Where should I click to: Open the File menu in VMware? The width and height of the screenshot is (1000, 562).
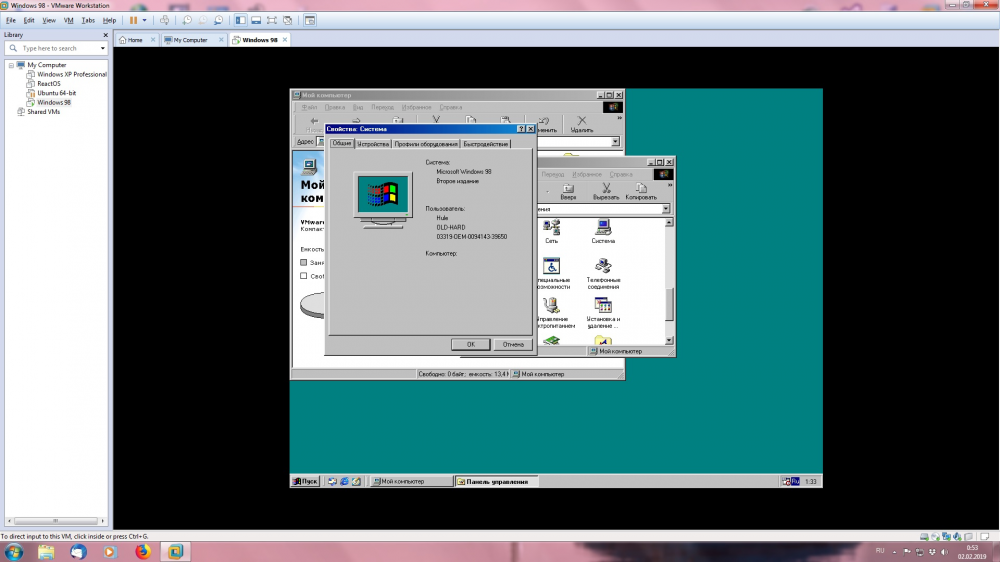click(11, 20)
